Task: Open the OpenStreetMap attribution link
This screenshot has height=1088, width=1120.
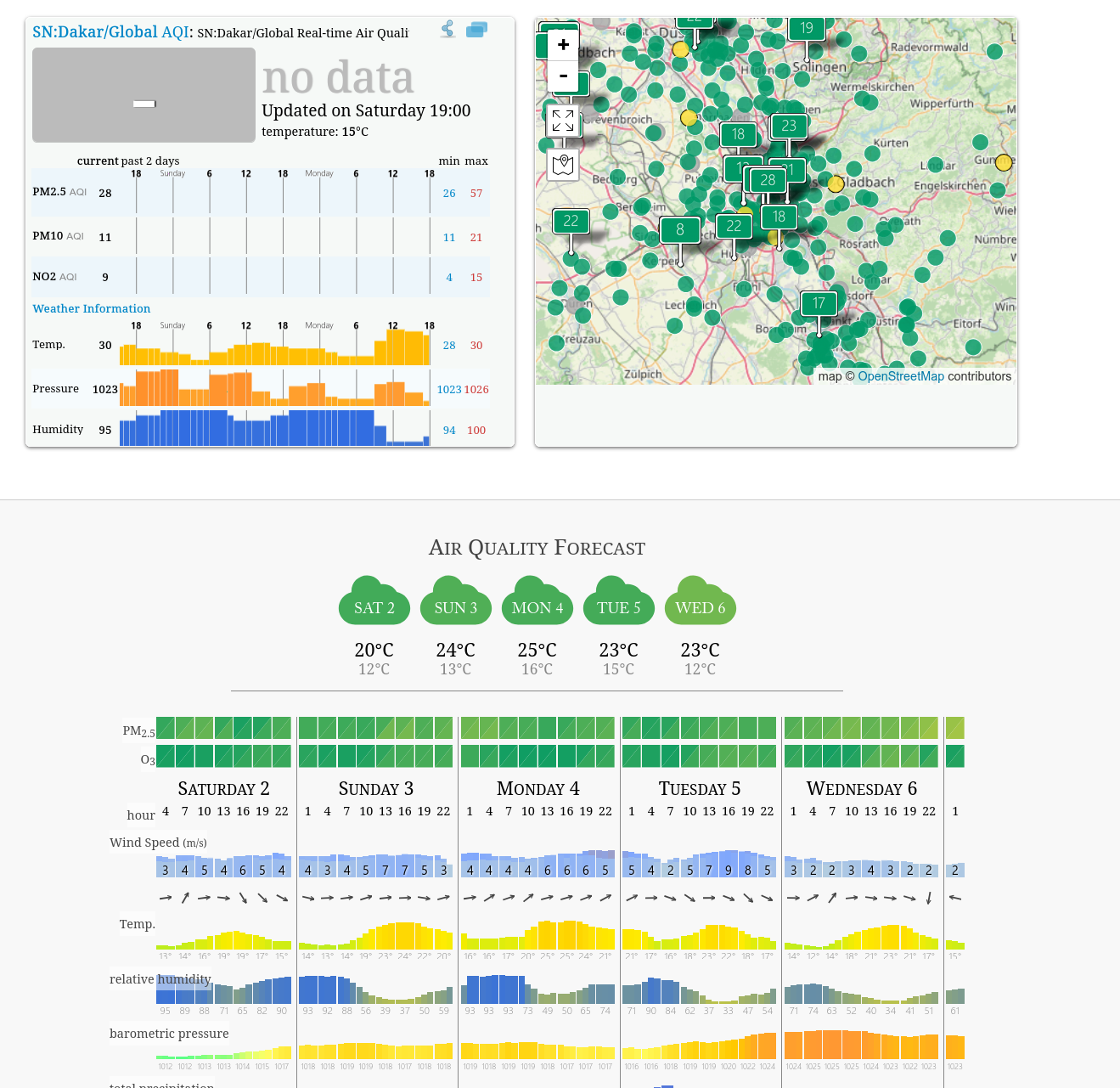Action: [901, 376]
